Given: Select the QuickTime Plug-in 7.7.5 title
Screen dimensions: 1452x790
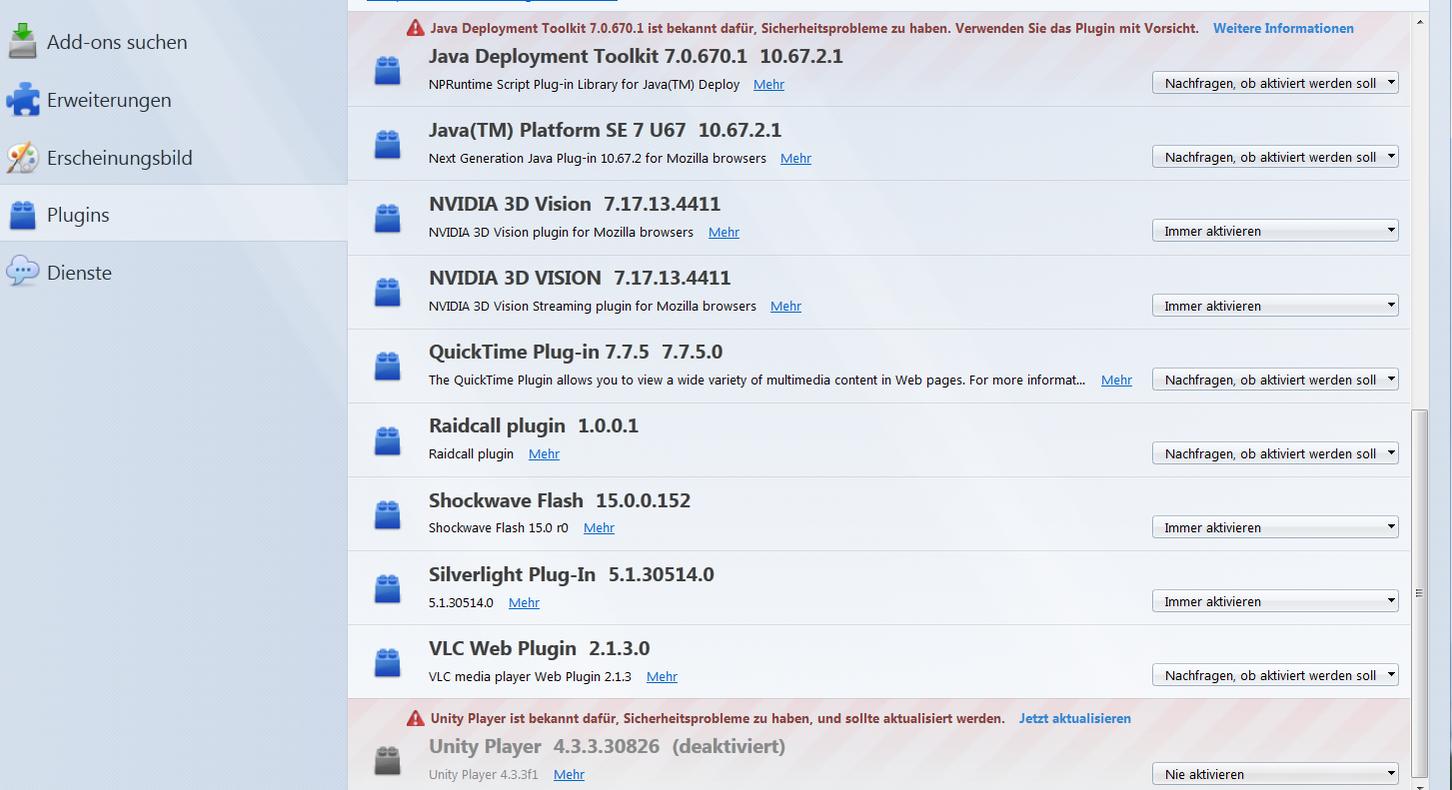Looking at the screenshot, I should tap(575, 352).
